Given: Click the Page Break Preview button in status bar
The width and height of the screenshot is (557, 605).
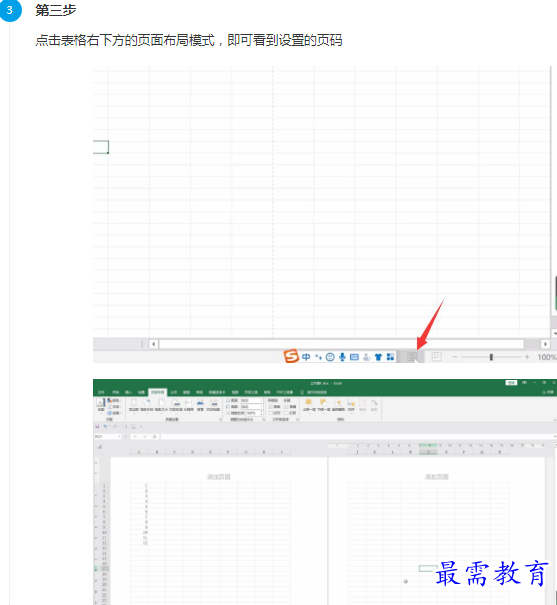Looking at the screenshot, I should click(436, 357).
